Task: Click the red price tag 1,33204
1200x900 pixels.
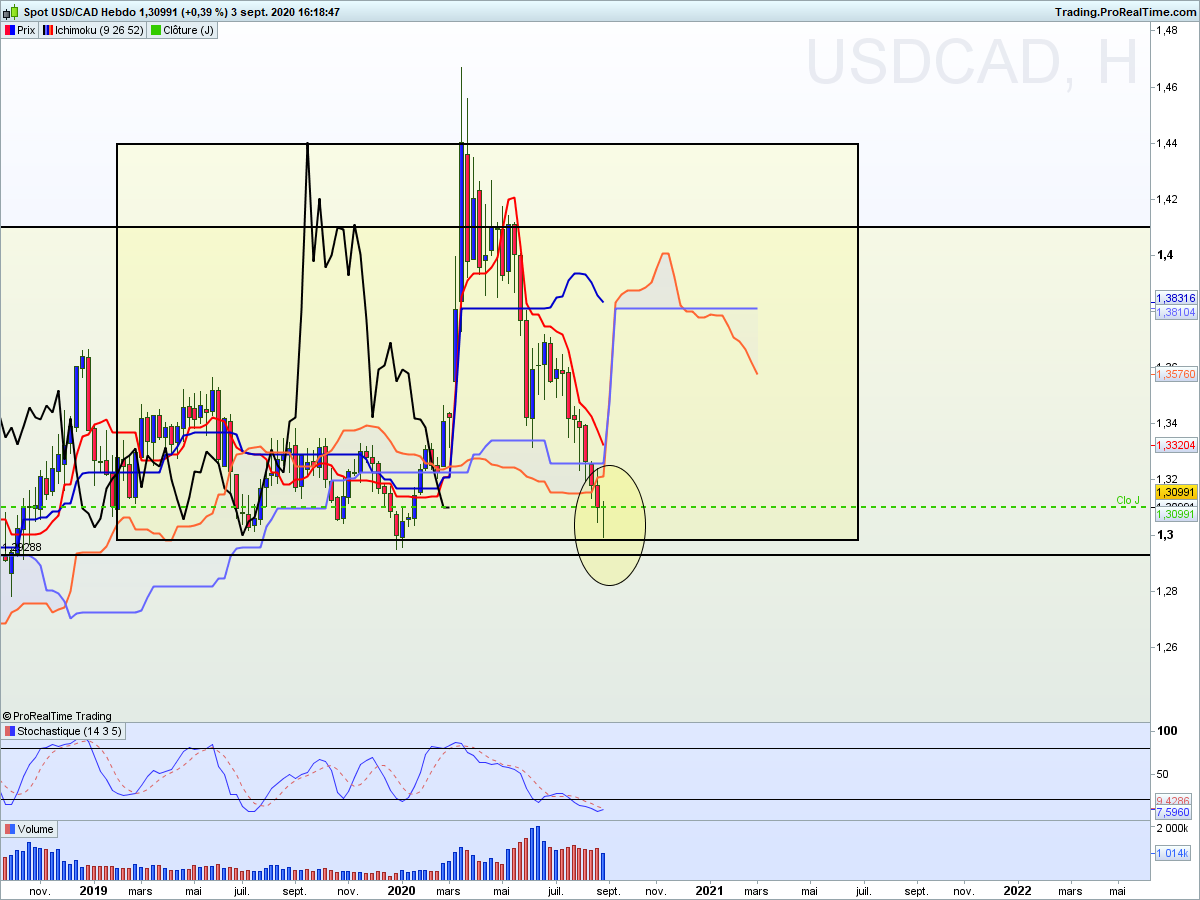Action: click(x=1174, y=445)
